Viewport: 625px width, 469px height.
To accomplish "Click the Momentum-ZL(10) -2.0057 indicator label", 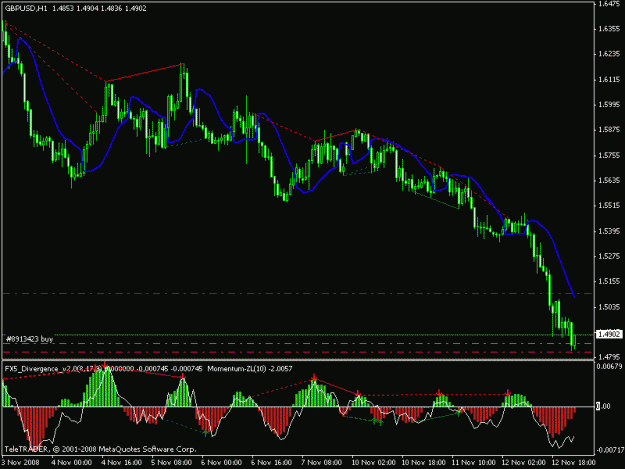I will pos(250,369).
